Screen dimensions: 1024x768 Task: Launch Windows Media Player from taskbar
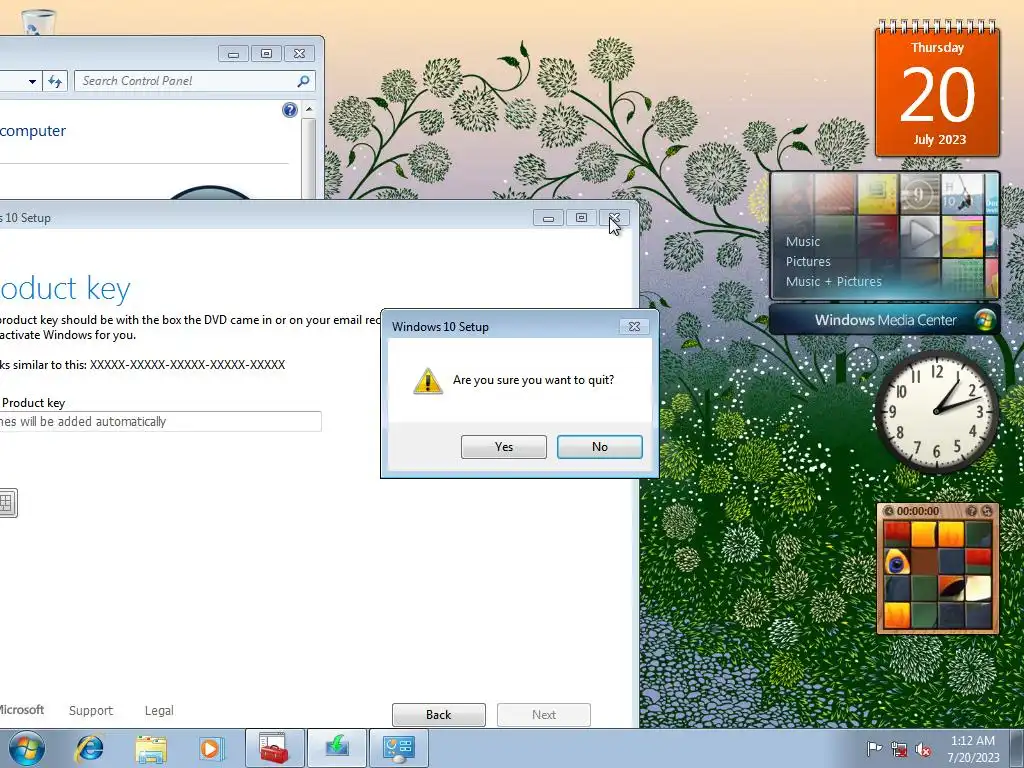tap(212, 748)
